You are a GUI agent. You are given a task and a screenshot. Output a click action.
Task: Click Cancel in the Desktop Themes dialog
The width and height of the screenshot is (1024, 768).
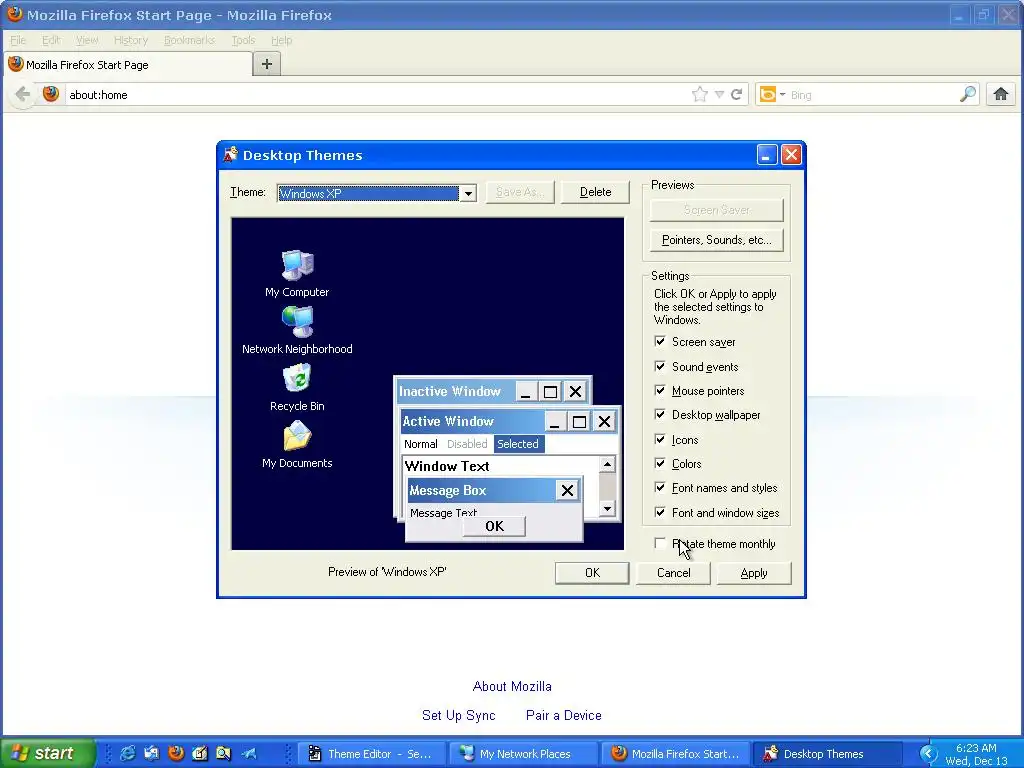click(x=673, y=573)
